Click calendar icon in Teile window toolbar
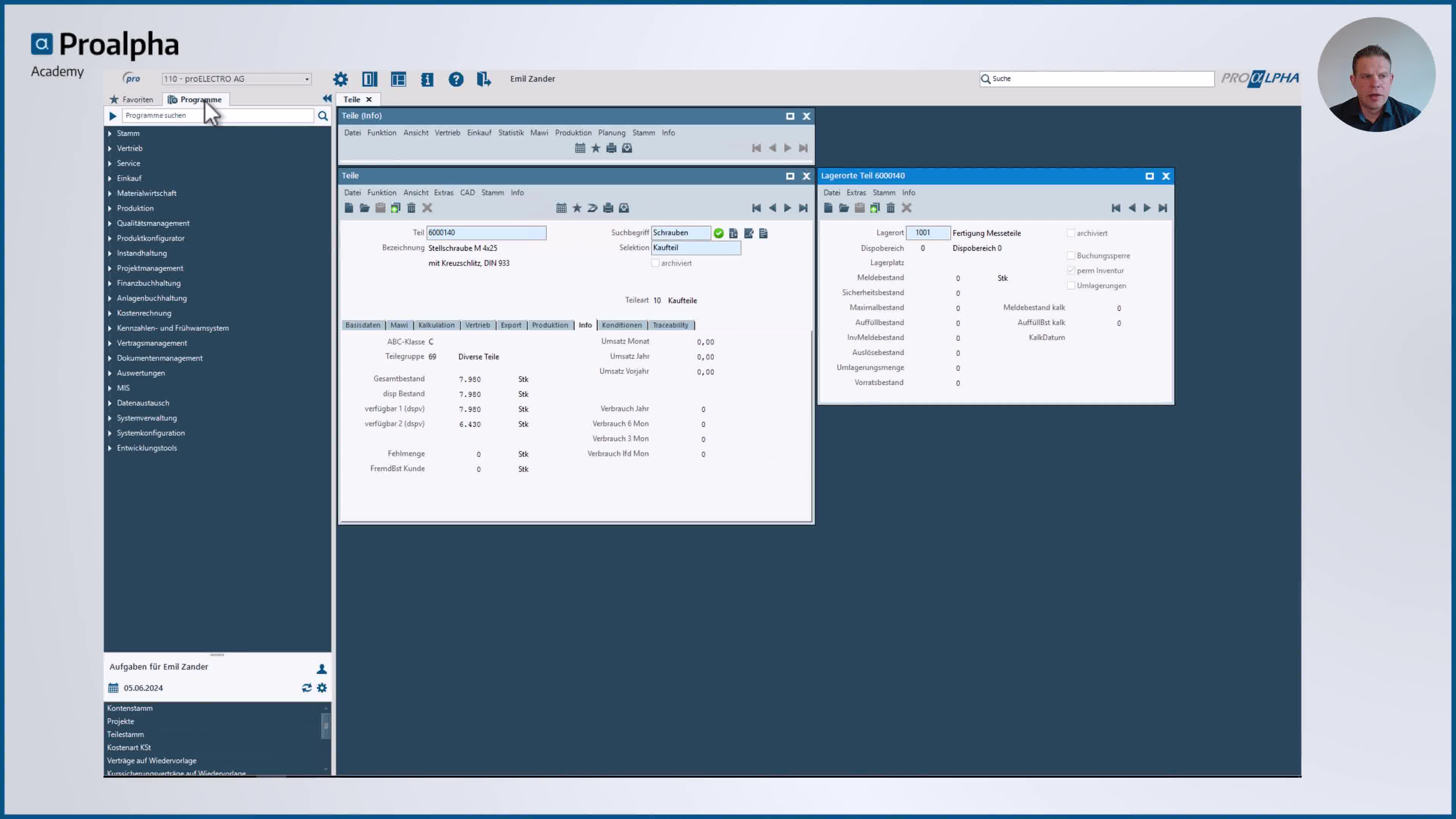Screen dimensions: 1456x819 [x=561, y=208]
